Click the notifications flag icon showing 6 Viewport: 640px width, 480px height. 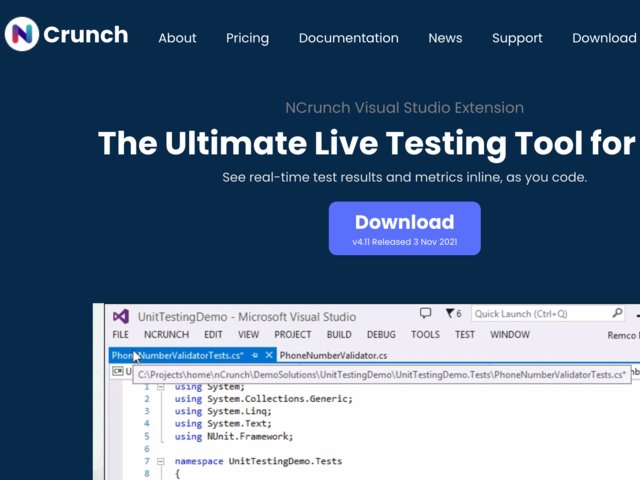point(453,313)
